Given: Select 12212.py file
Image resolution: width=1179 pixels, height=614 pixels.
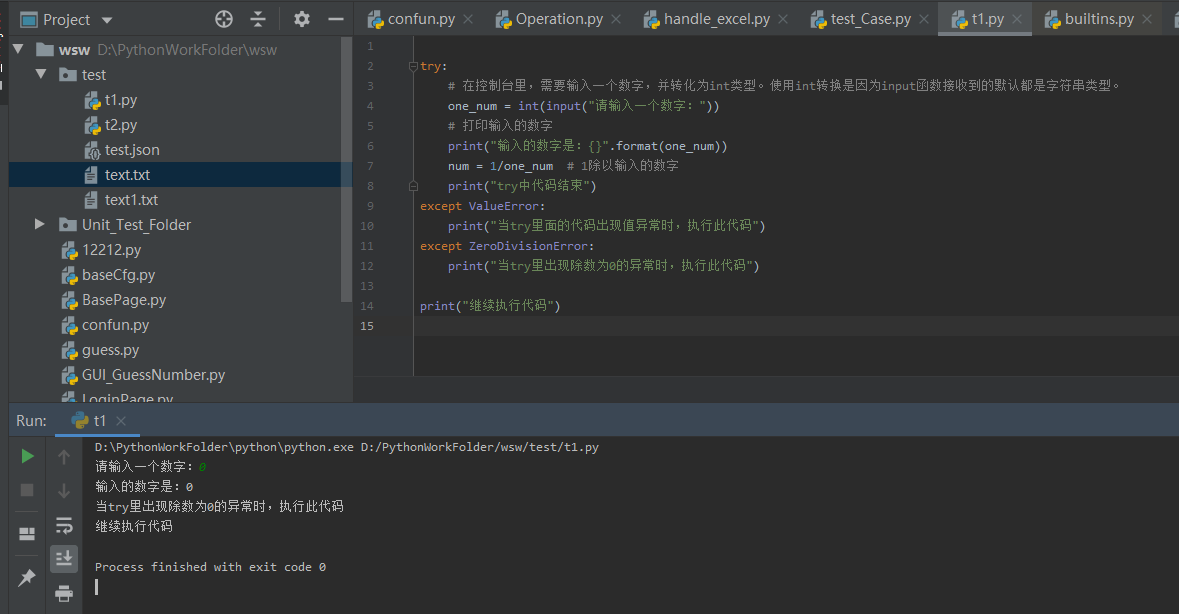Looking at the screenshot, I should 111,250.
